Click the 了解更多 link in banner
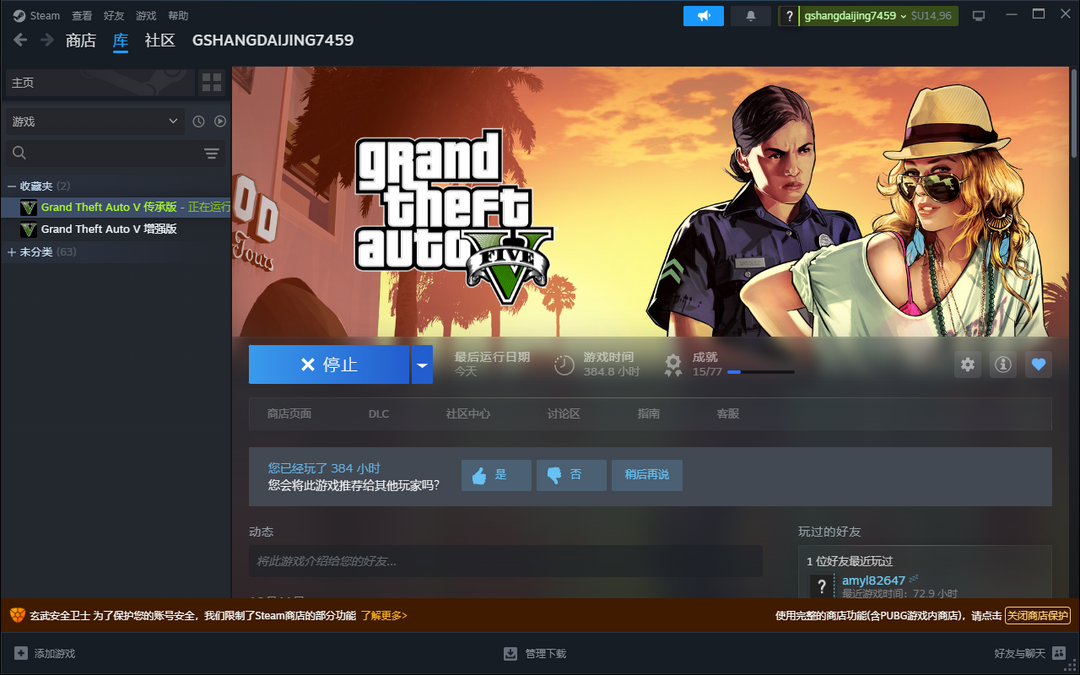The height and width of the screenshot is (675, 1080). (384, 616)
